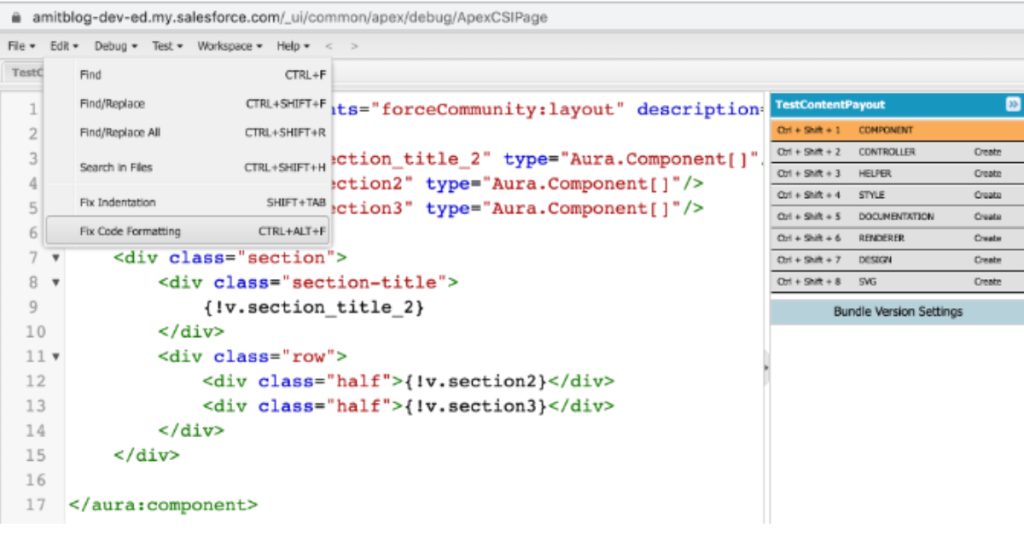Open Bundle Version Settings
The height and width of the screenshot is (536, 1024).
click(897, 312)
